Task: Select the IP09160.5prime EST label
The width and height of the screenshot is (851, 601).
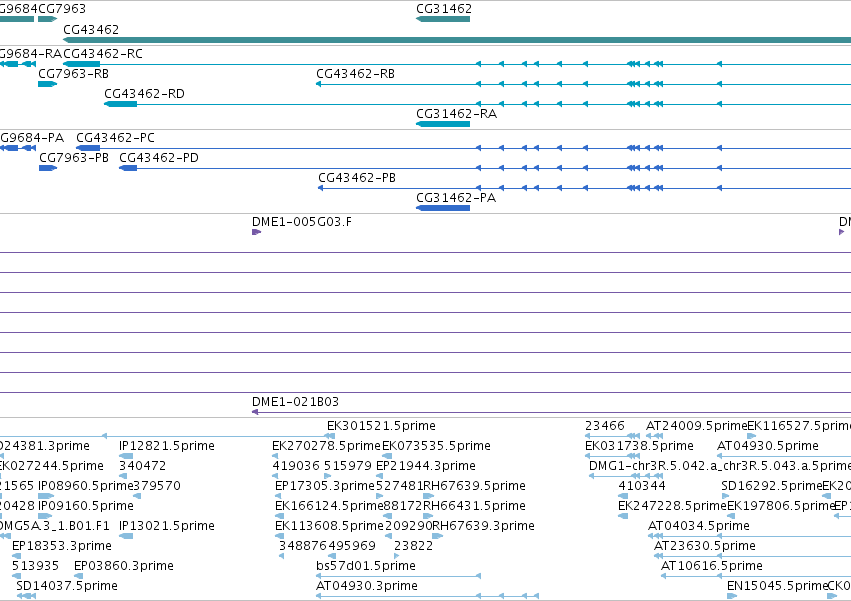Action: point(86,506)
